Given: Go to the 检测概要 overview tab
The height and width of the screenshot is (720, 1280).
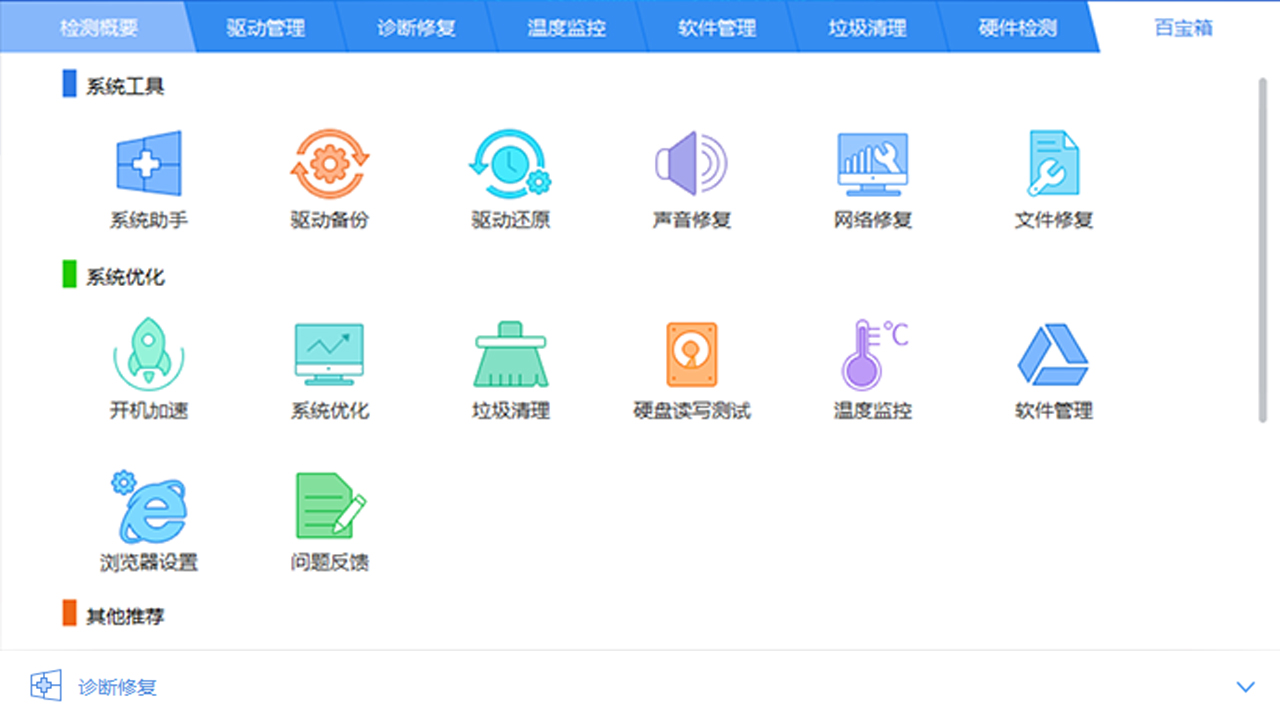Looking at the screenshot, I should click(x=98, y=27).
